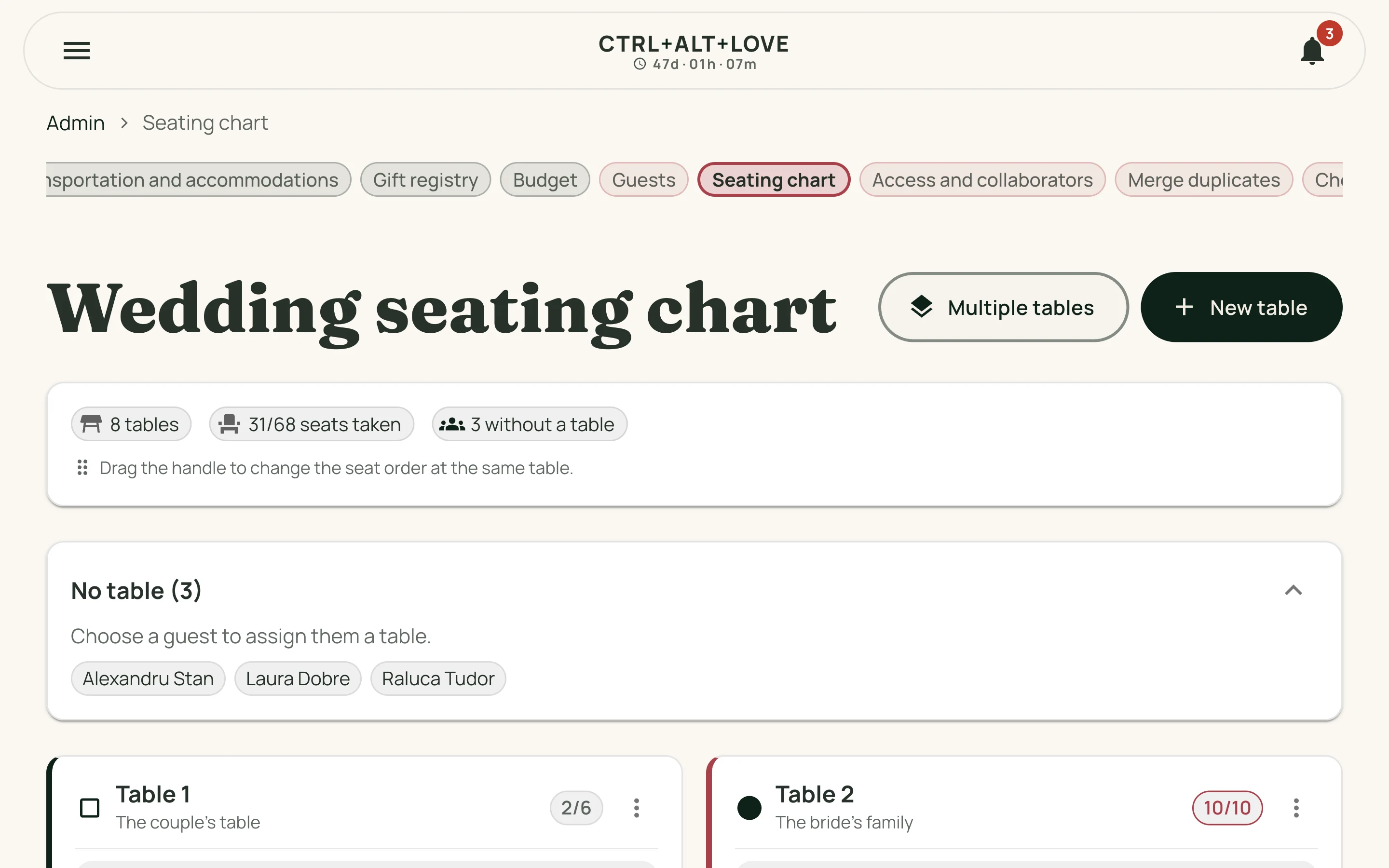
Task: Open the hamburger navigation menu
Action: 76,51
